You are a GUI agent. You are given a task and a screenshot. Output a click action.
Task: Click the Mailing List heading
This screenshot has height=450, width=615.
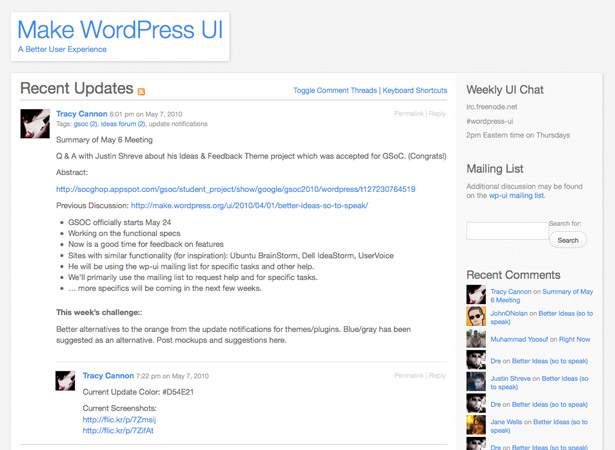point(495,169)
